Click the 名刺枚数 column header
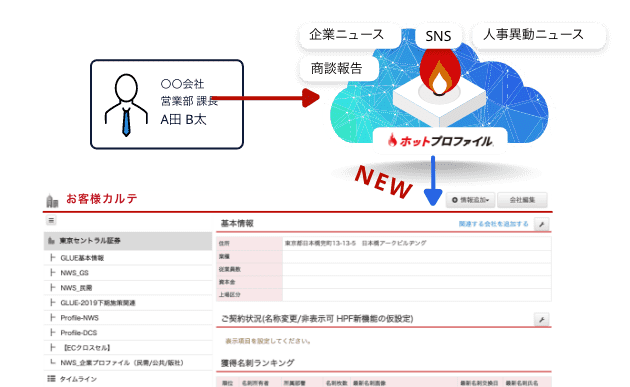This screenshot has width=630, height=387. coord(336,383)
